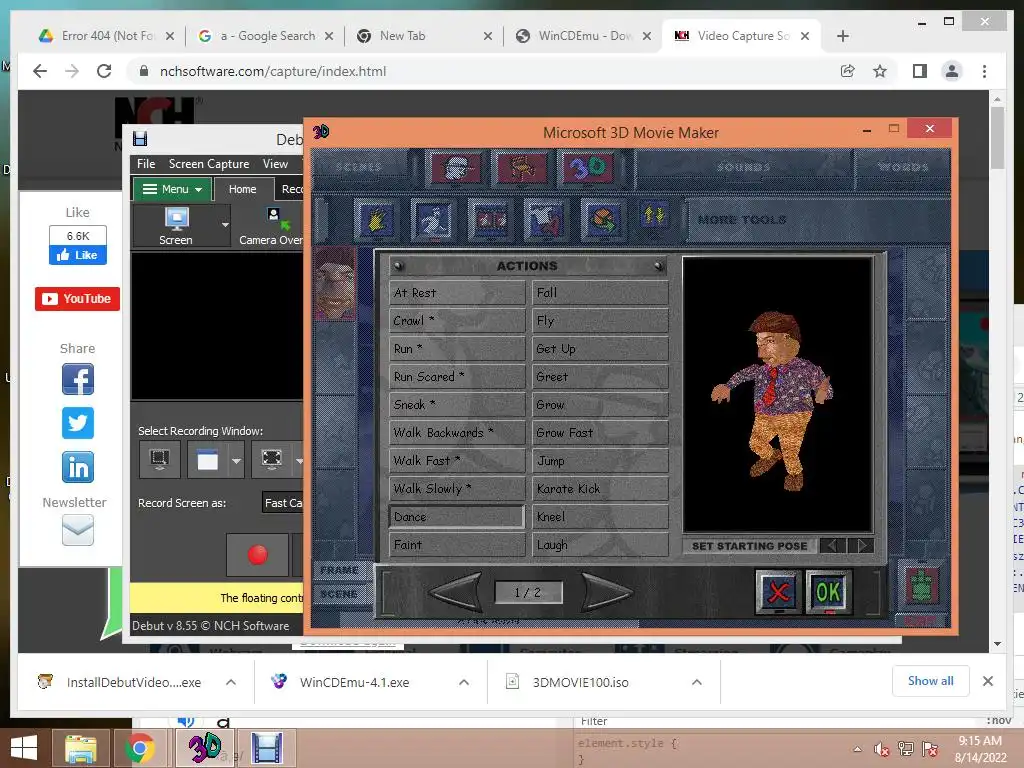
Task: Switch to Google Search browser tab
Action: (267, 36)
